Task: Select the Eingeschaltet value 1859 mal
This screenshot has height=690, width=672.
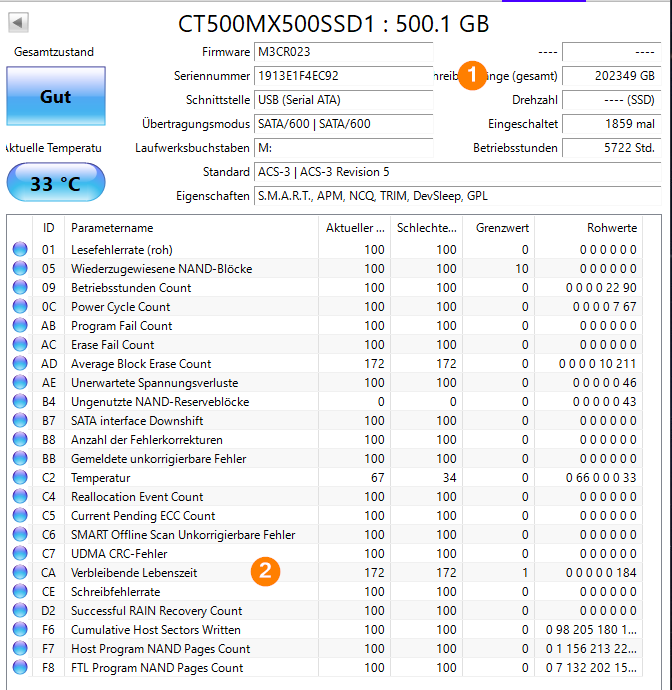Action: coord(612,124)
